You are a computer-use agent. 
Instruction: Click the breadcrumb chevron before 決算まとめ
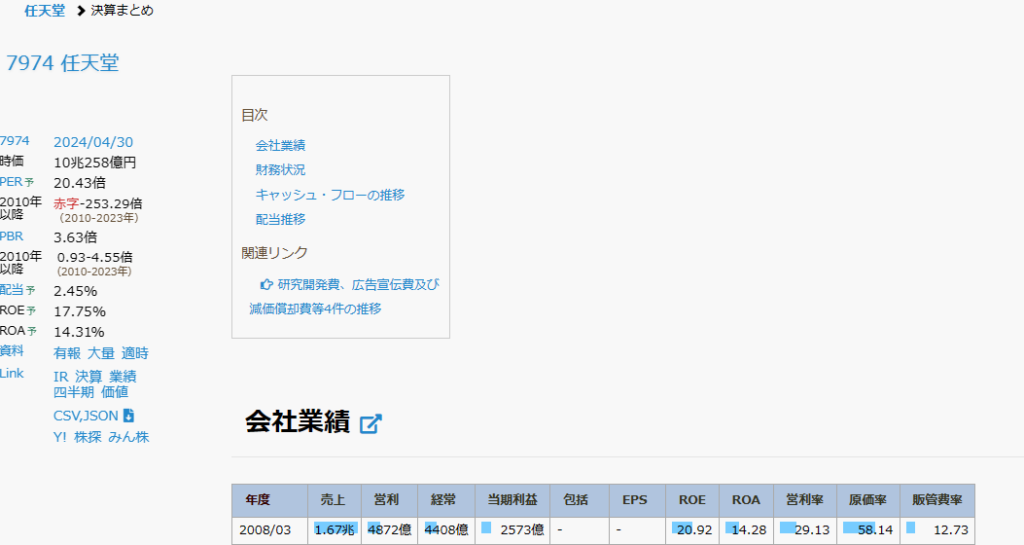81,10
